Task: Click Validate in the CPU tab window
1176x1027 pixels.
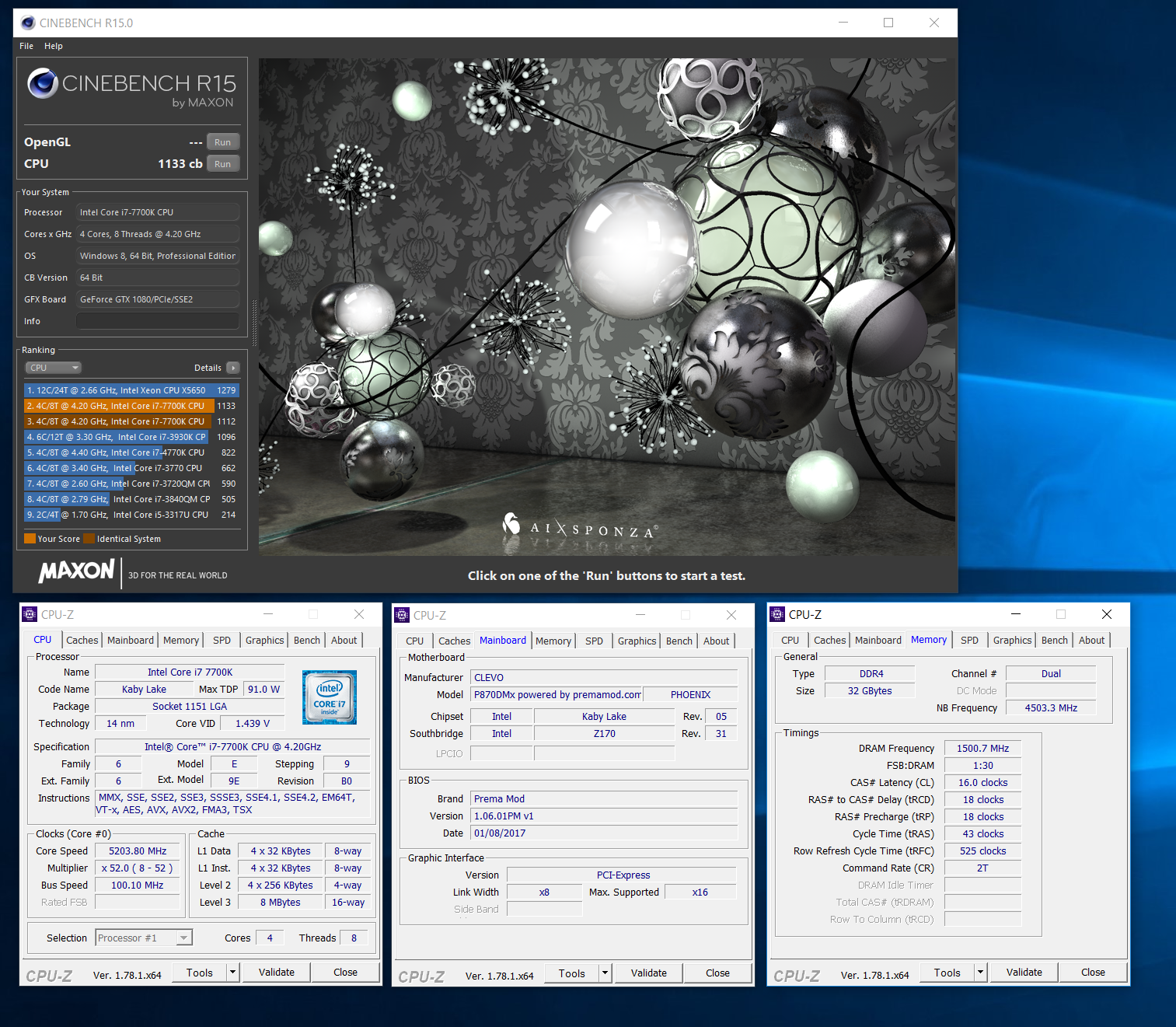Action: tap(277, 972)
